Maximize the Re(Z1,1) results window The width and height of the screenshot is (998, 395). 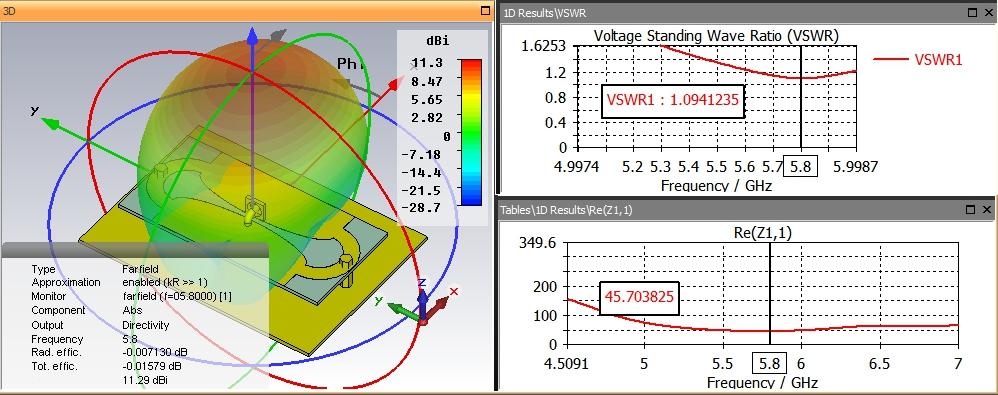971,210
